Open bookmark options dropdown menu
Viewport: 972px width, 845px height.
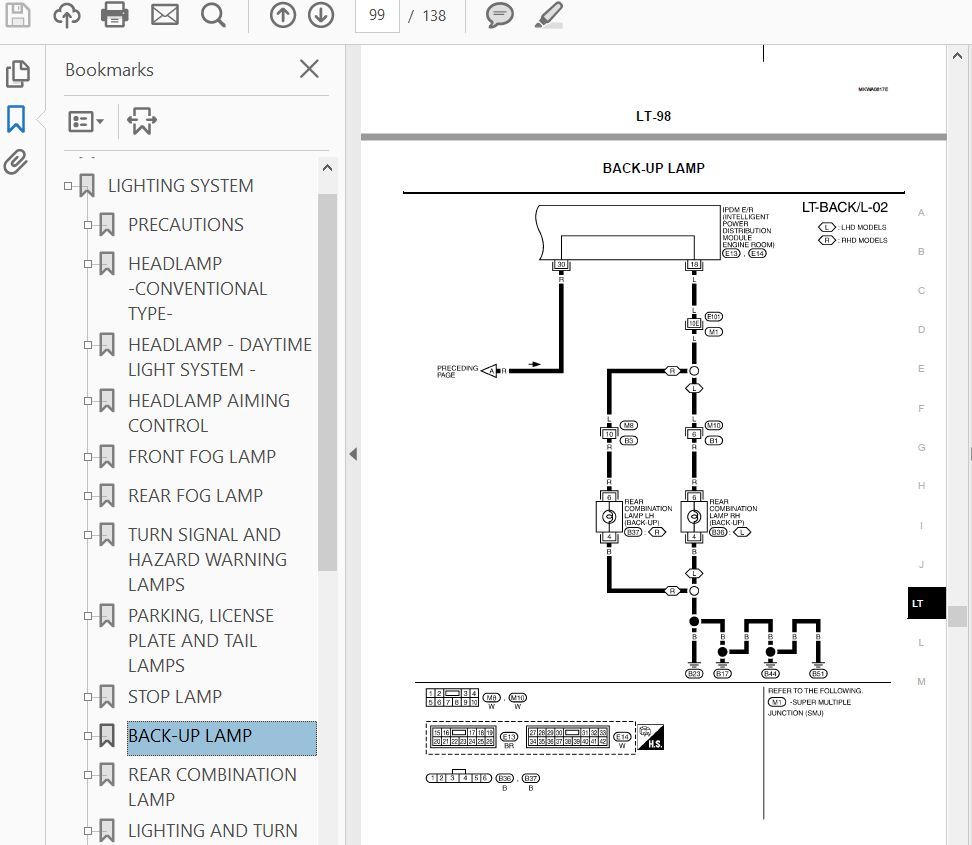click(86, 122)
